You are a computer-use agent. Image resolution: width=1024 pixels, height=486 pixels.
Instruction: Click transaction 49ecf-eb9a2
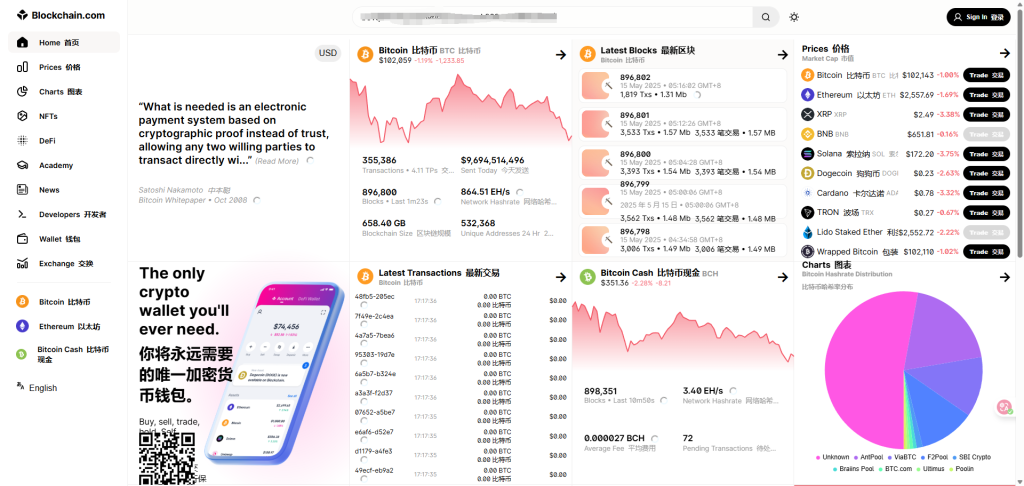pyautogui.click(x=374, y=470)
